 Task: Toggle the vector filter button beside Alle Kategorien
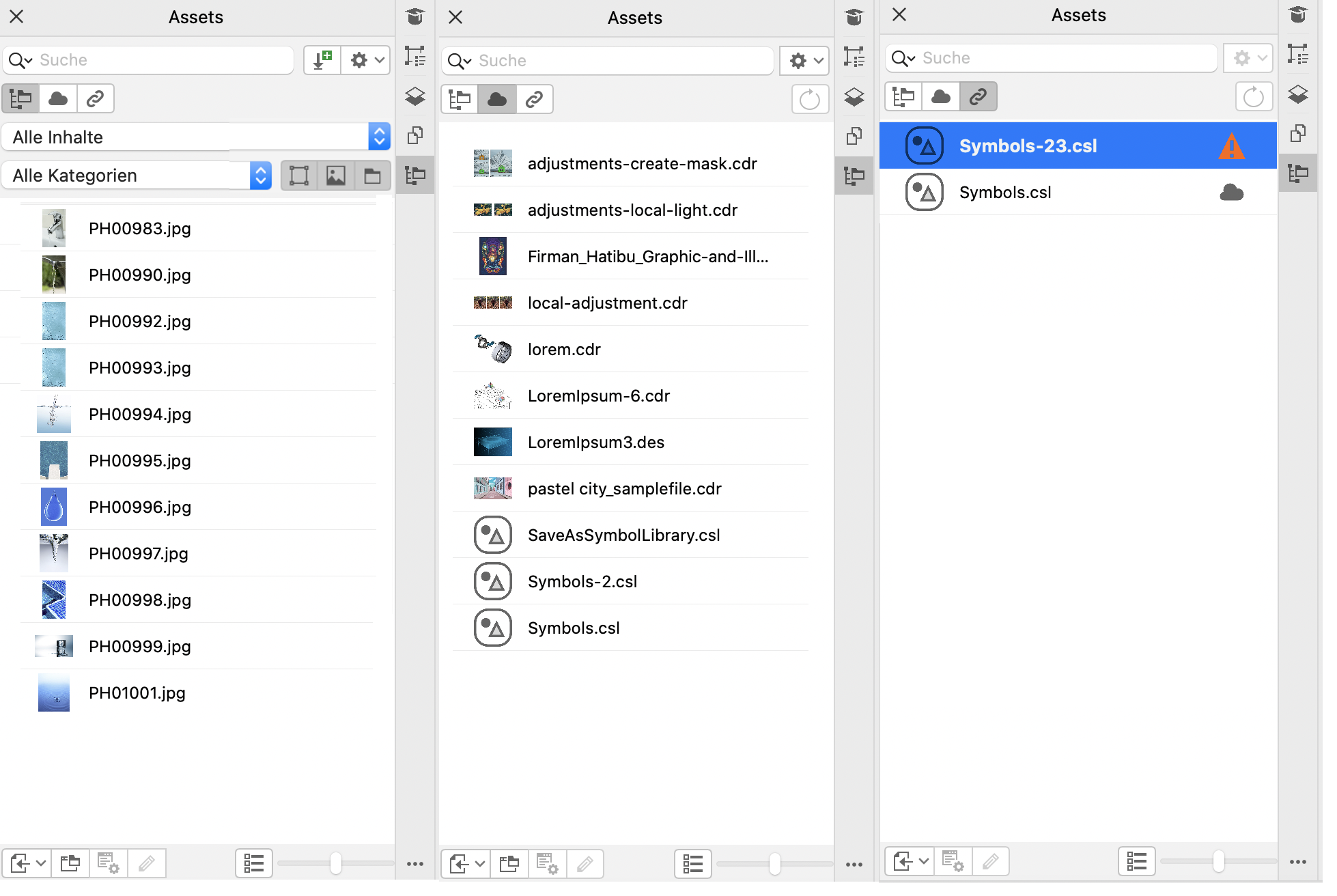coord(299,176)
